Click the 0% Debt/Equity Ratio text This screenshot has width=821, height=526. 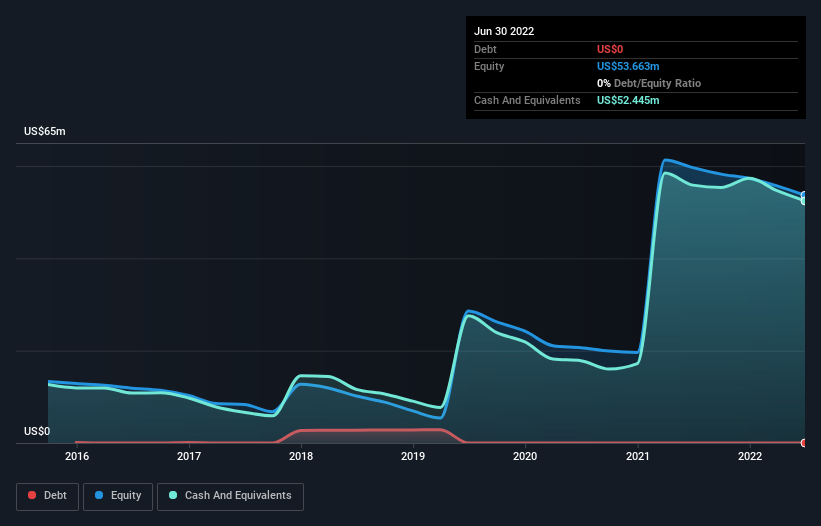pos(649,83)
